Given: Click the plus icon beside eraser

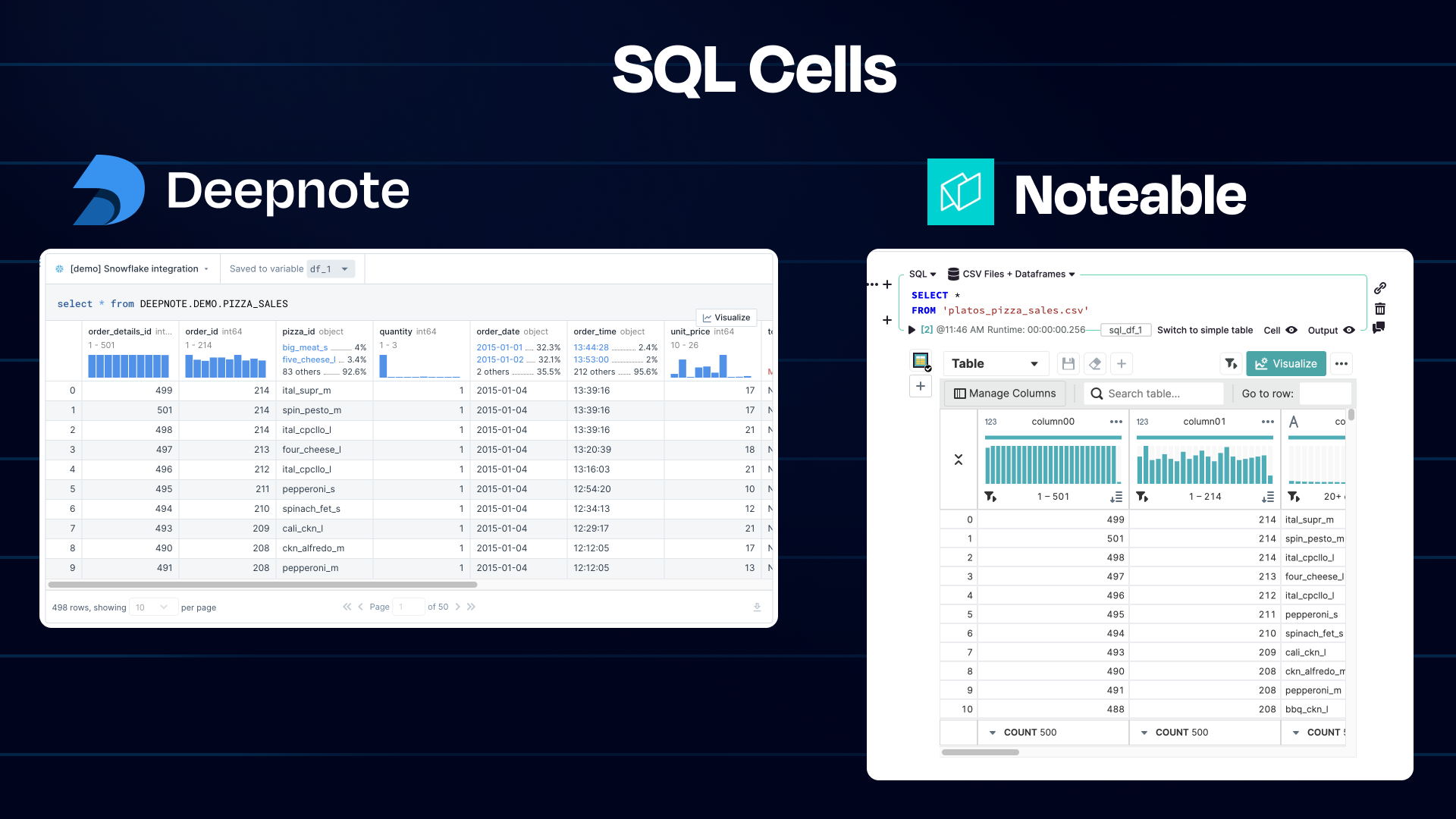Looking at the screenshot, I should click(x=1122, y=363).
